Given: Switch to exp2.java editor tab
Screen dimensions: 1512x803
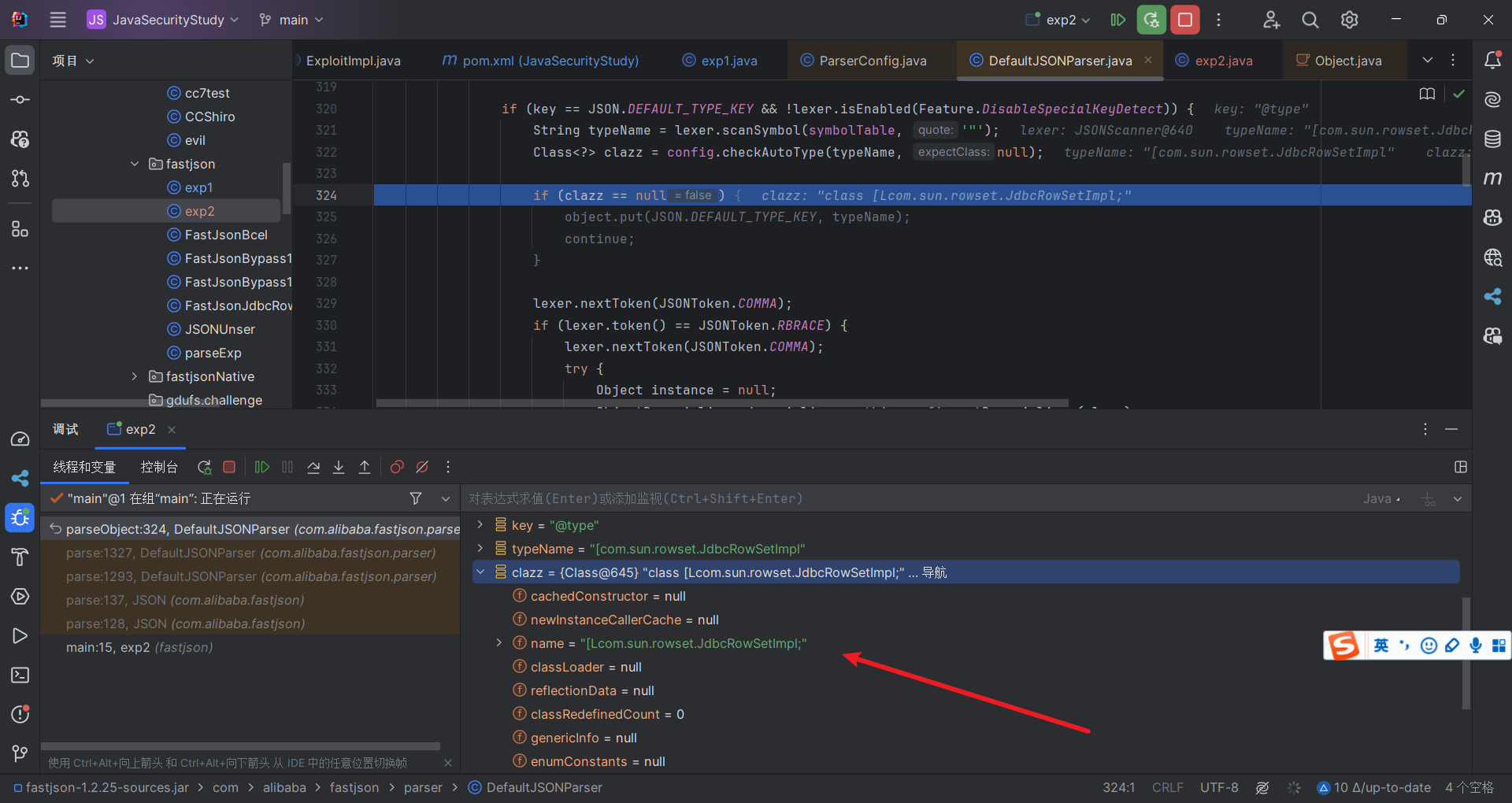Looking at the screenshot, I should pyautogui.click(x=1214, y=61).
